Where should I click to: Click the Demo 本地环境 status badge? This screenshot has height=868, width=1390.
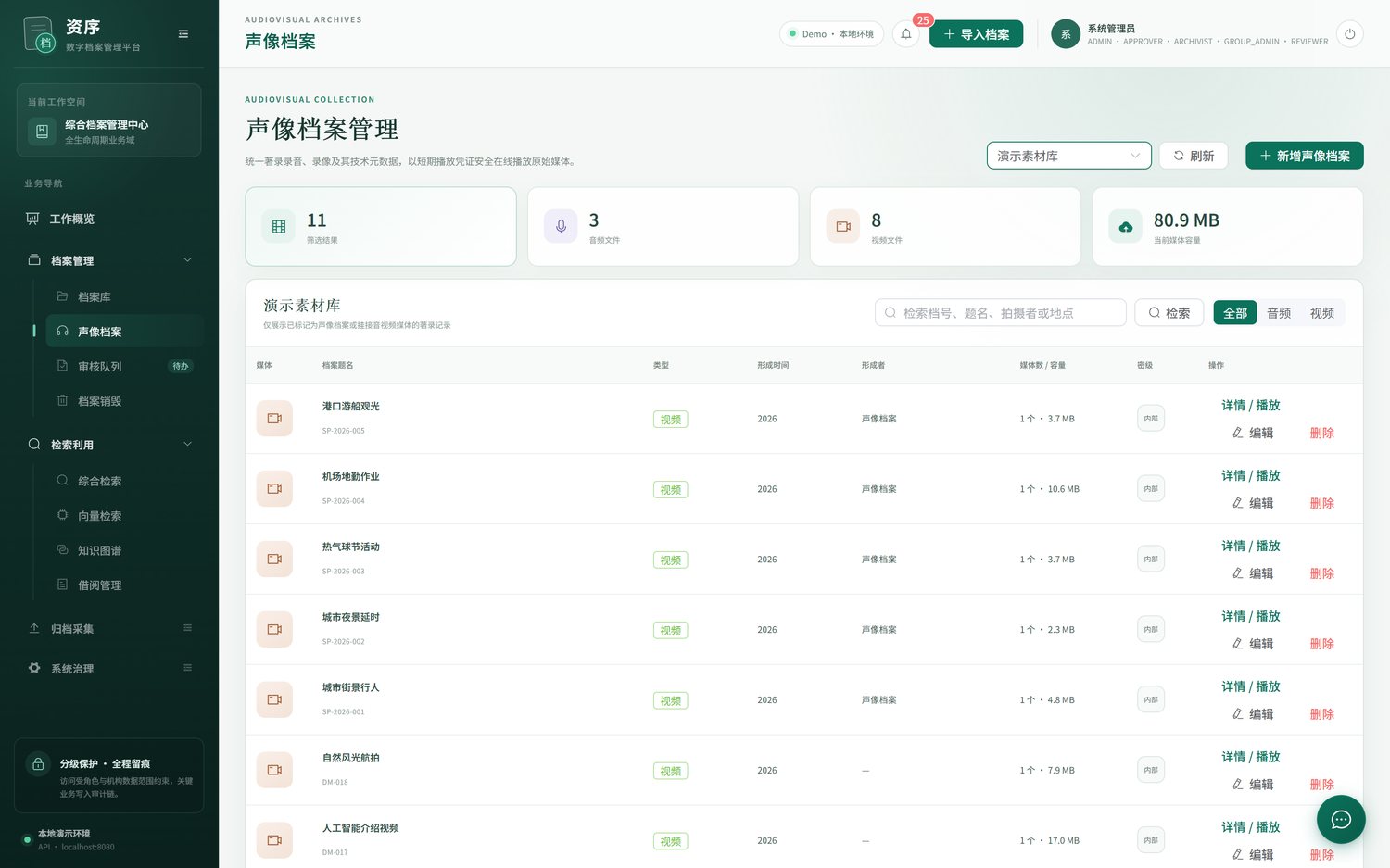click(830, 34)
